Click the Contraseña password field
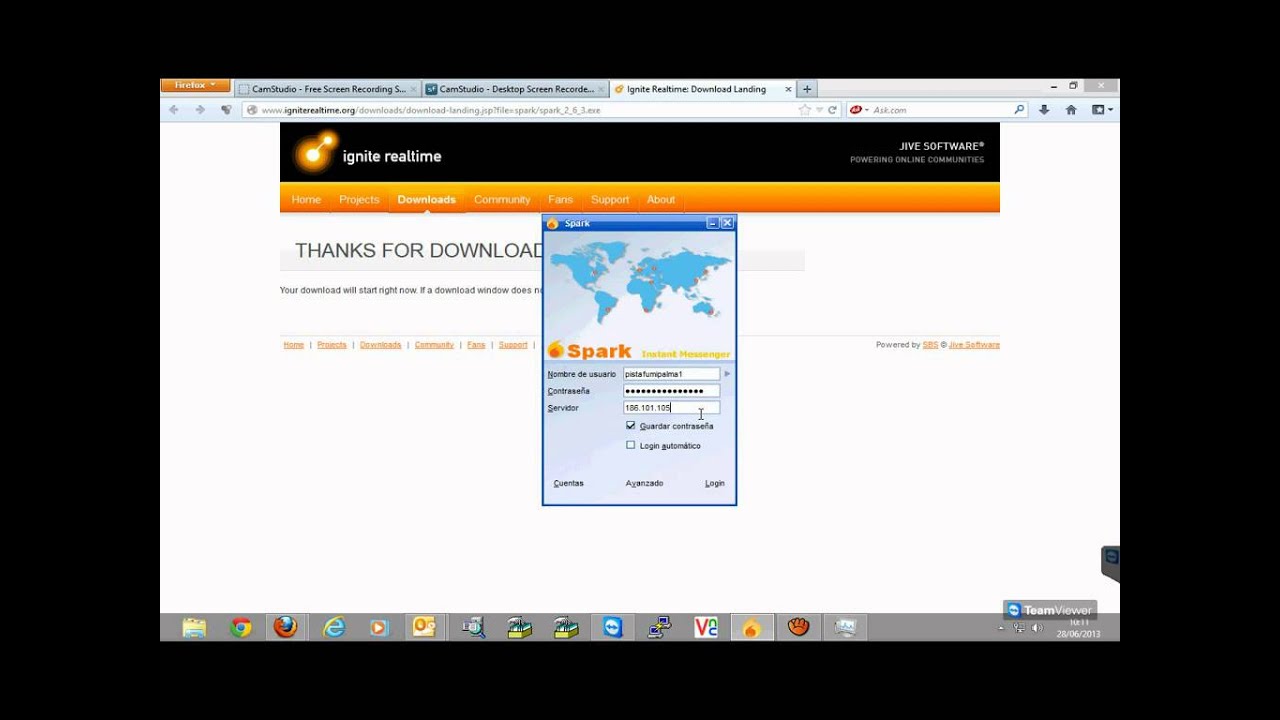 pyautogui.click(x=671, y=391)
